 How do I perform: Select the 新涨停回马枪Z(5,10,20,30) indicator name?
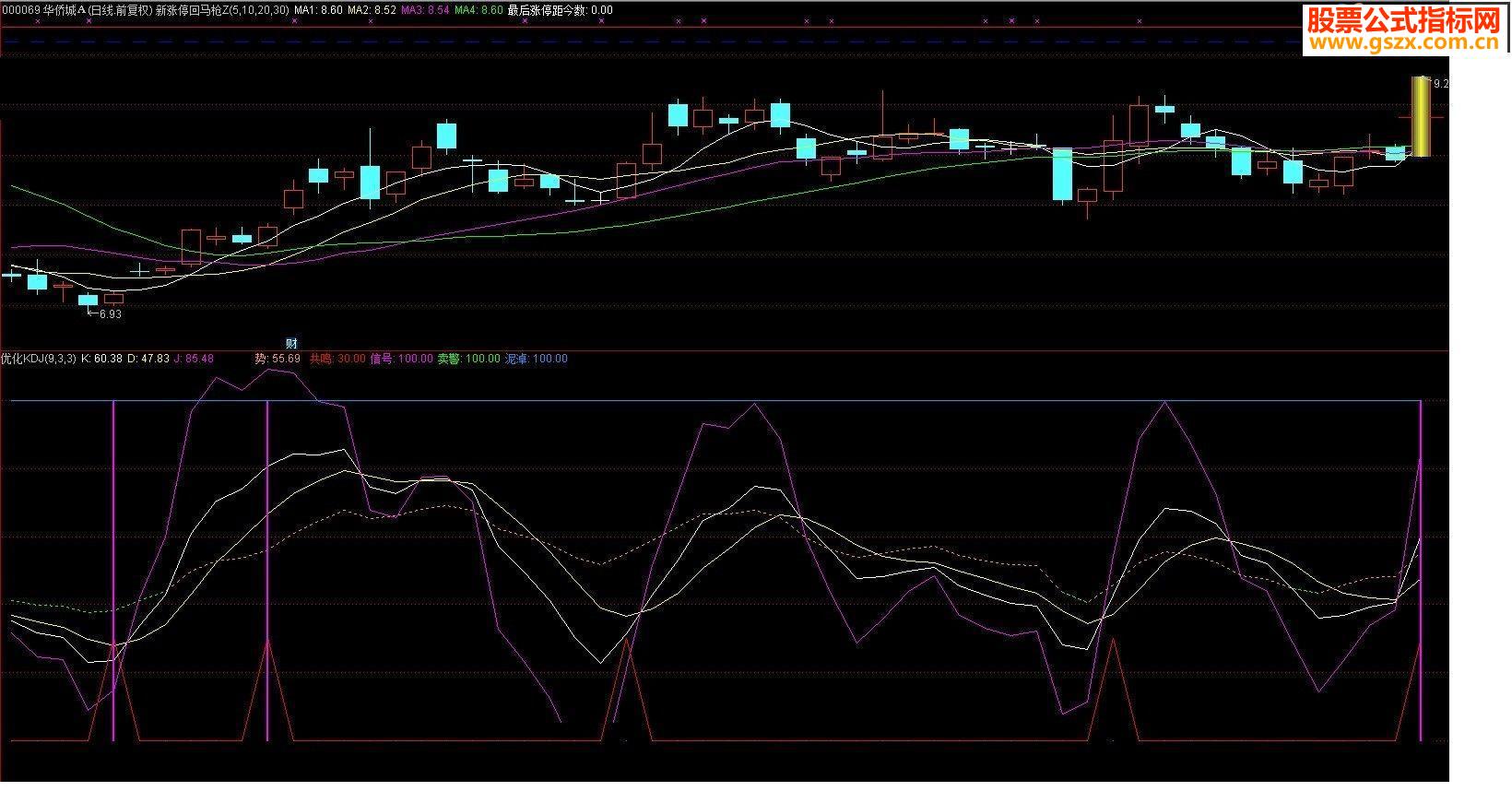pyautogui.click(x=222, y=10)
